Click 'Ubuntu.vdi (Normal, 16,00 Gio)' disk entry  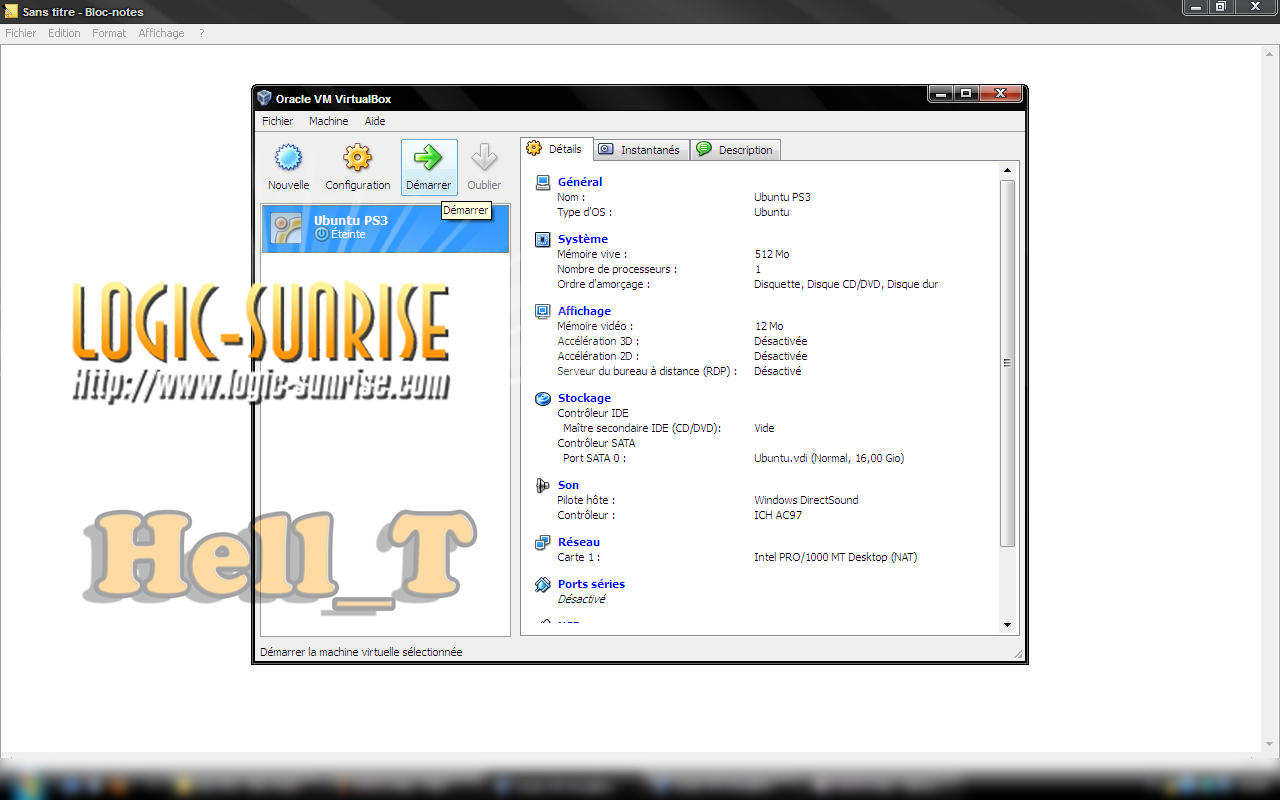pos(829,458)
